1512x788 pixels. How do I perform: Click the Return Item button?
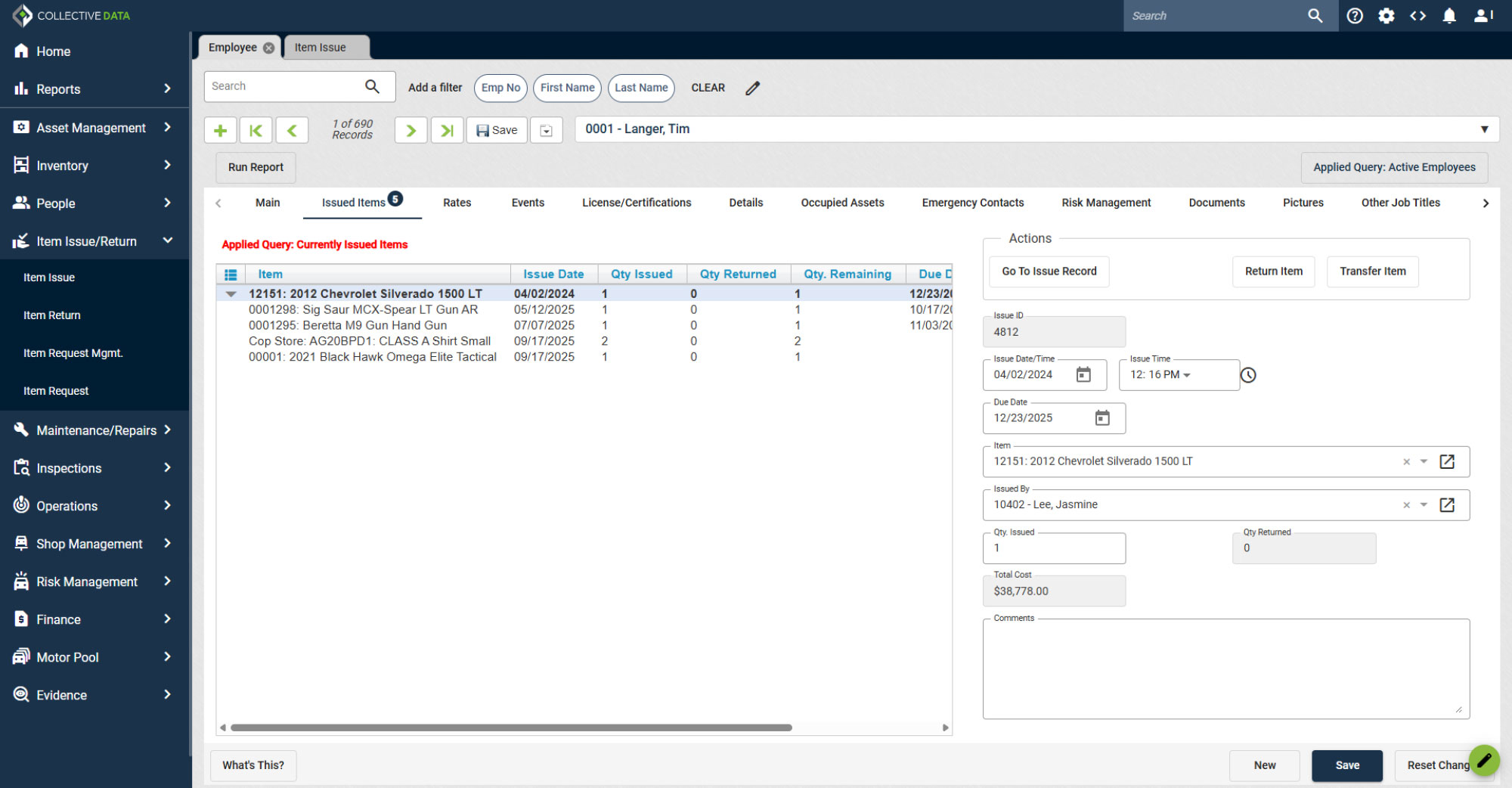tap(1274, 271)
